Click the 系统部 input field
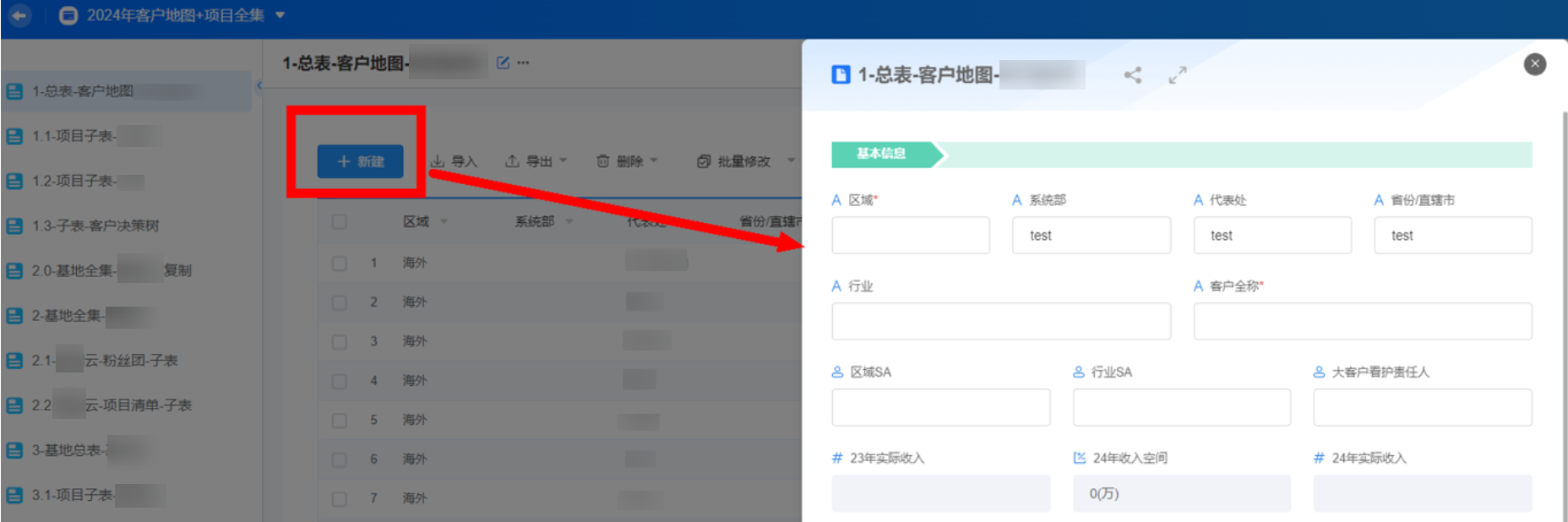The width and height of the screenshot is (1568, 522). pos(1092,236)
